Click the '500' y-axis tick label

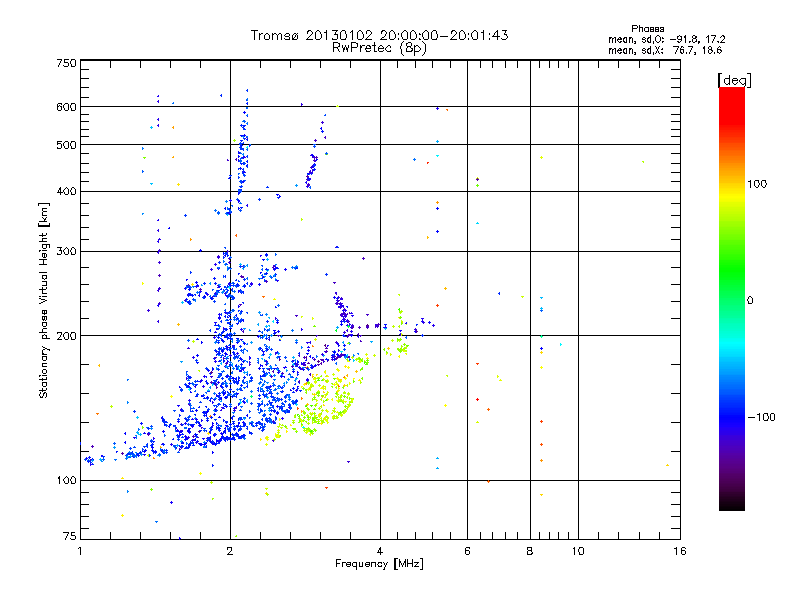tap(66, 145)
